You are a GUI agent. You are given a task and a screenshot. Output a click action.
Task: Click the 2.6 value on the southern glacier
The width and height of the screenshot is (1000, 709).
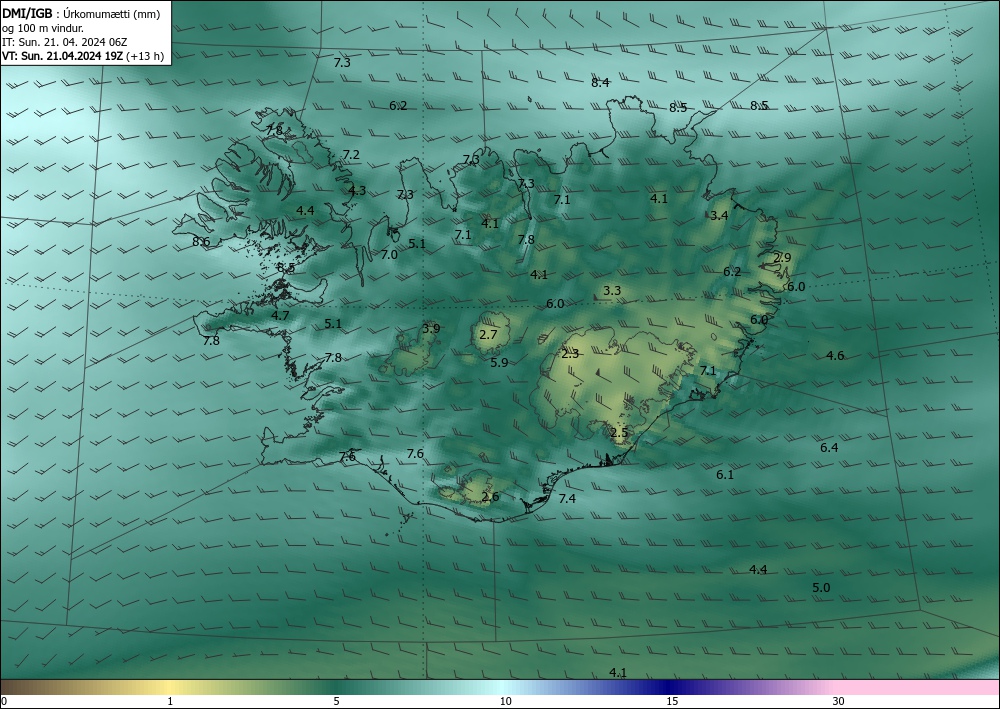click(490, 497)
